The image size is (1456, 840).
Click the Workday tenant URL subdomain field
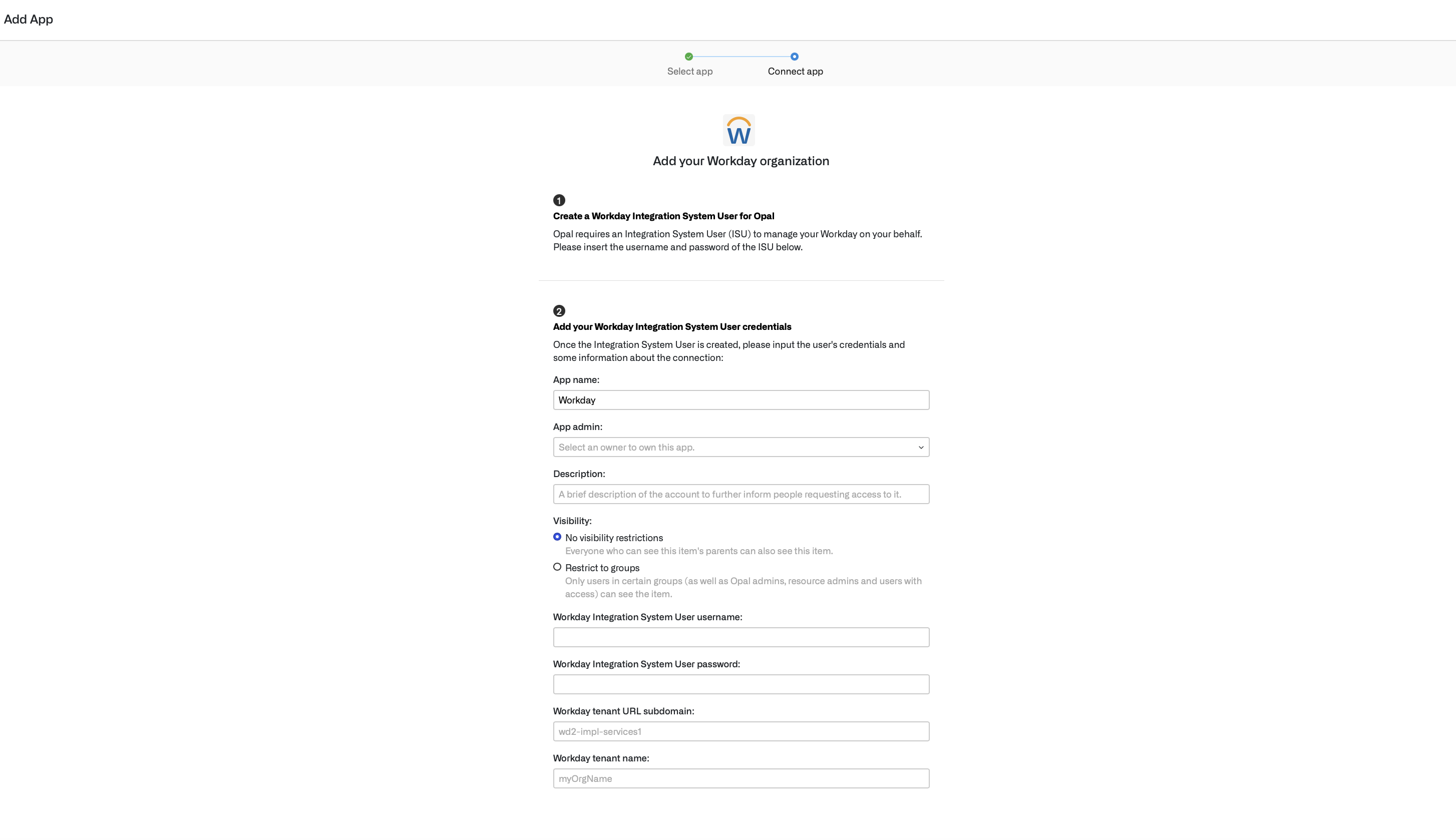pos(741,731)
